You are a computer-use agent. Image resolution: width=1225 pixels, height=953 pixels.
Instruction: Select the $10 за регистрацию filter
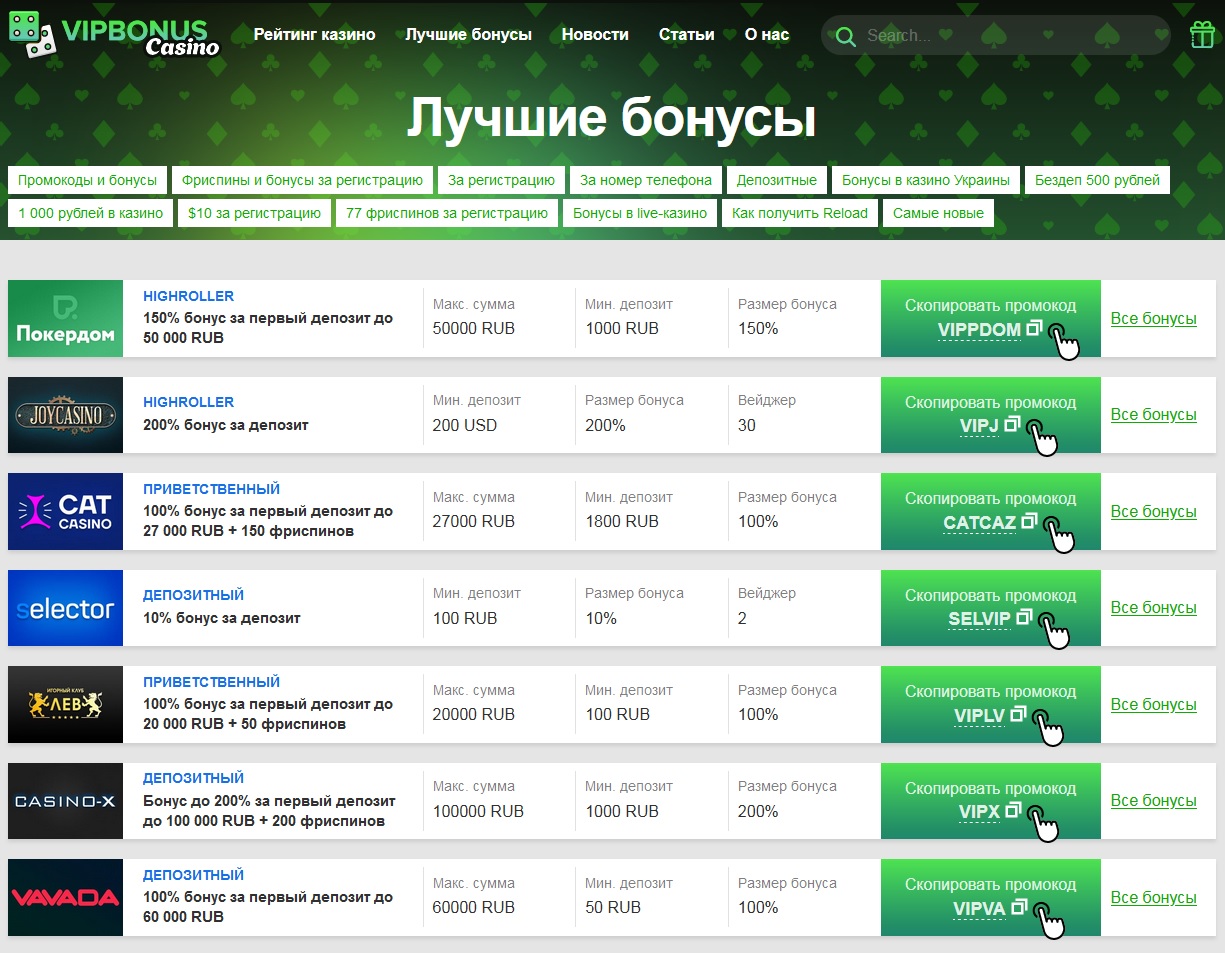254,213
